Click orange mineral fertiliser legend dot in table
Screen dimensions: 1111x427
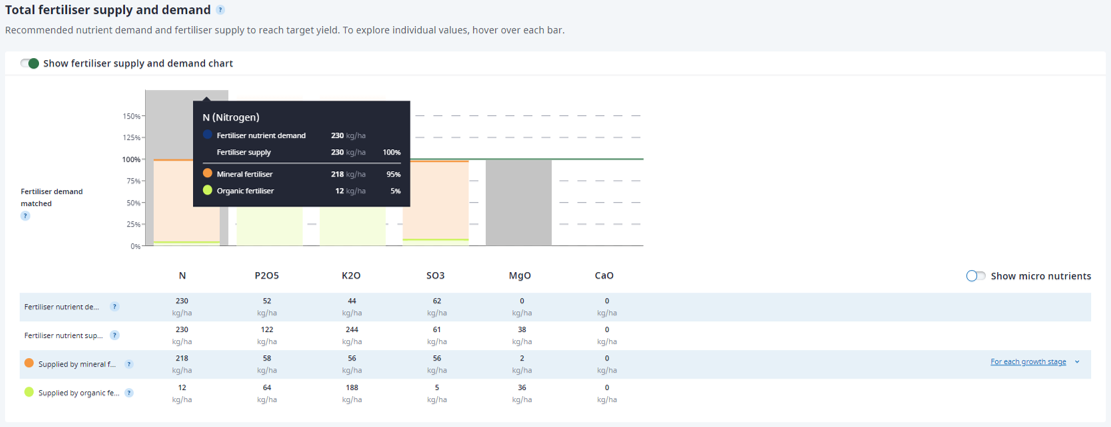point(29,363)
